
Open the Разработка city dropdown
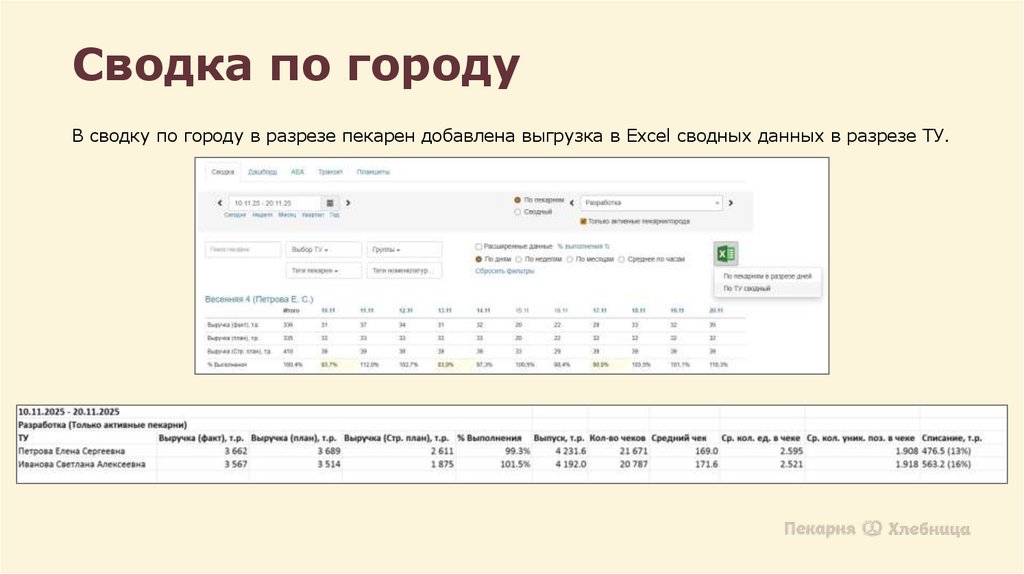pyautogui.click(x=651, y=203)
